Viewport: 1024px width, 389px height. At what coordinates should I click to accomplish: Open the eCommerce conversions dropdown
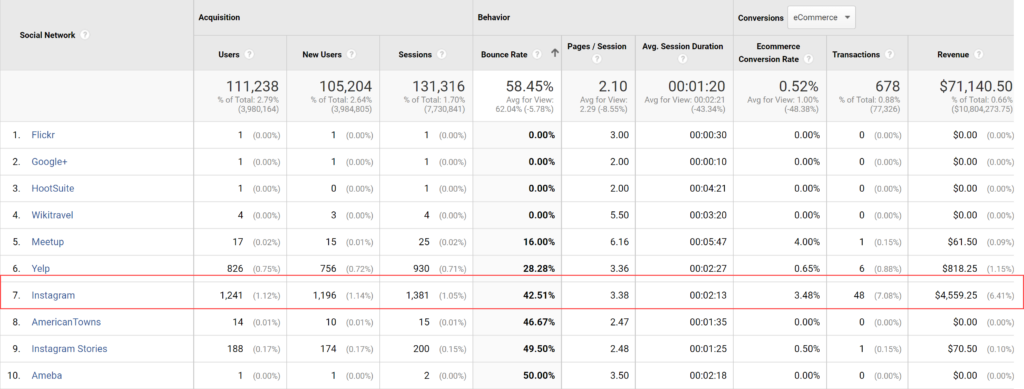pyautogui.click(x=822, y=18)
